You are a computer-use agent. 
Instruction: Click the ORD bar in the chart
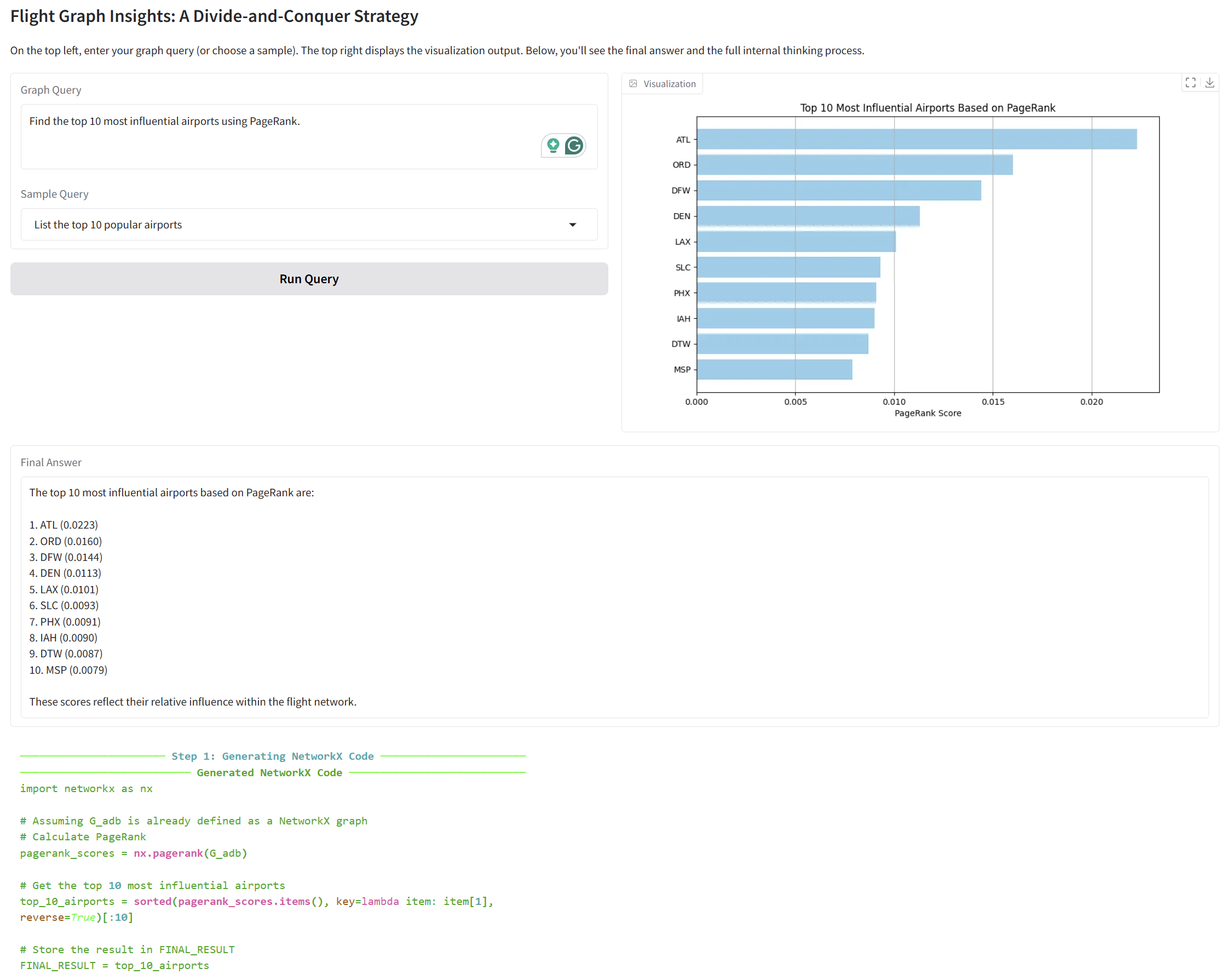854,165
